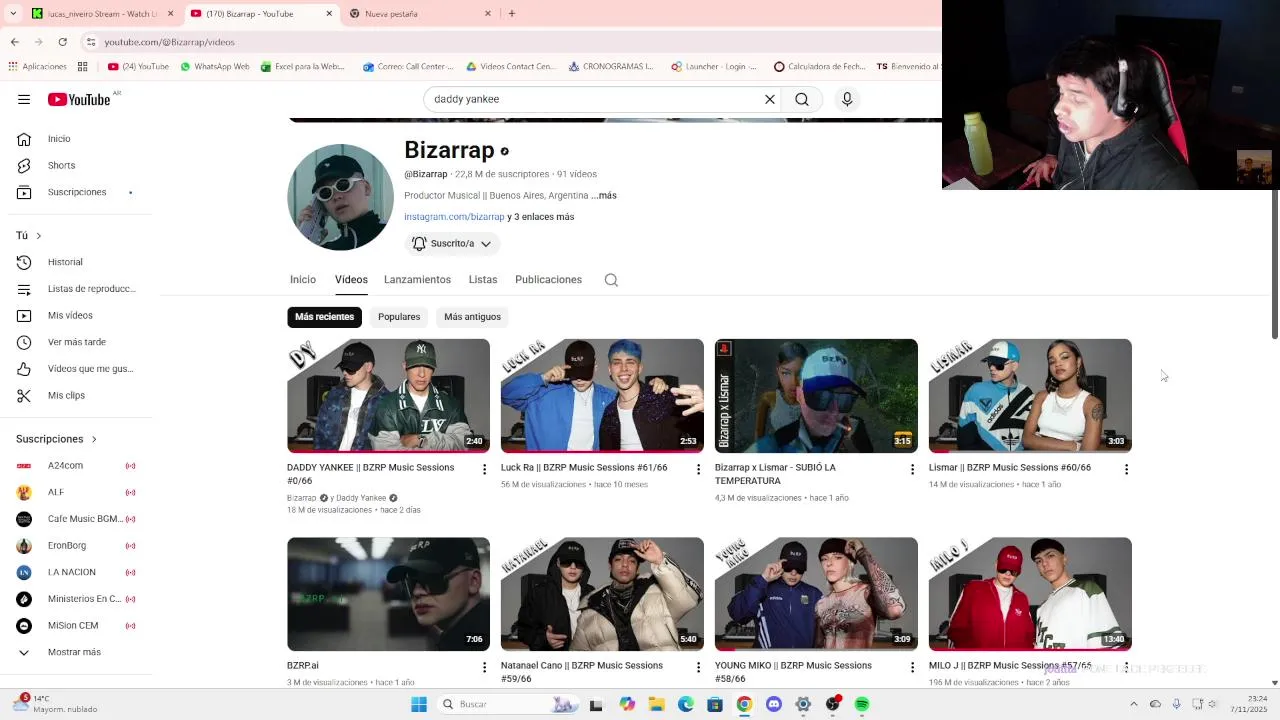
Task: Open options menu for DADDY YANKEE video
Action: coord(485,469)
